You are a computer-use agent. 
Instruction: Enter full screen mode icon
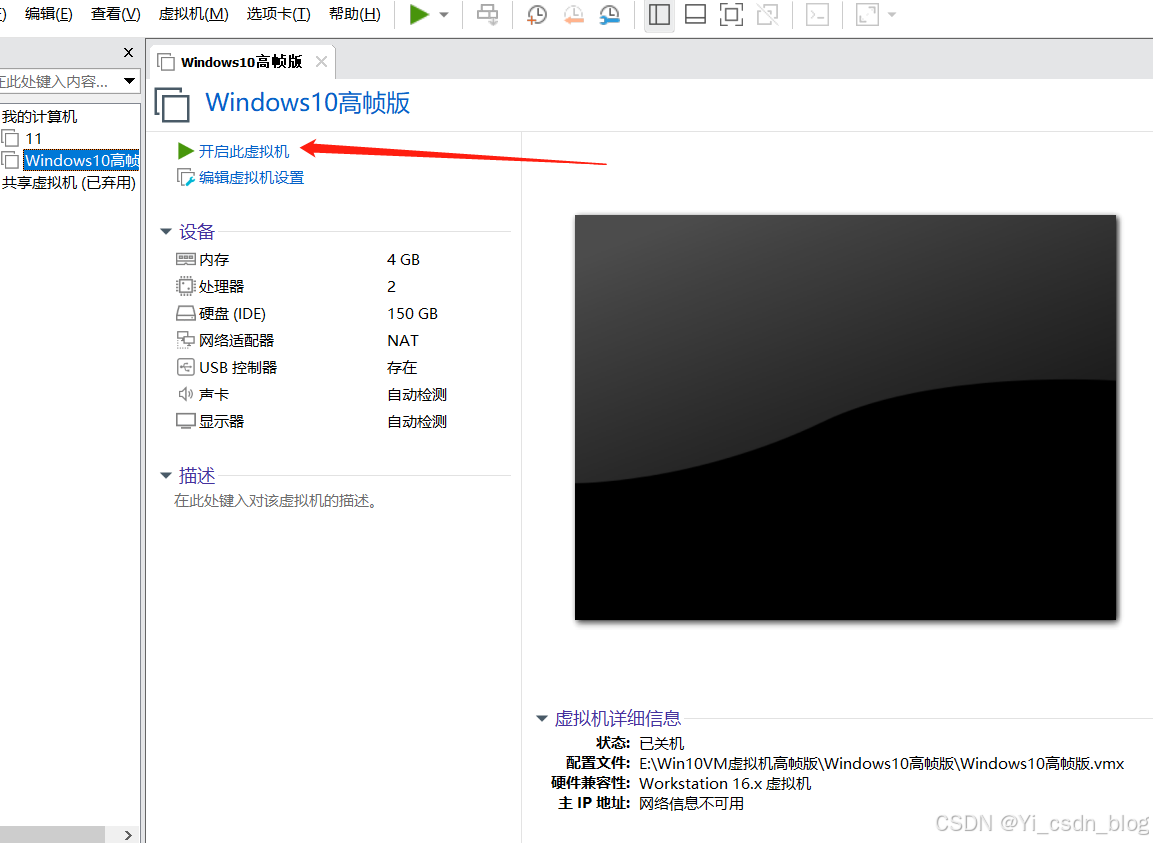tap(731, 15)
